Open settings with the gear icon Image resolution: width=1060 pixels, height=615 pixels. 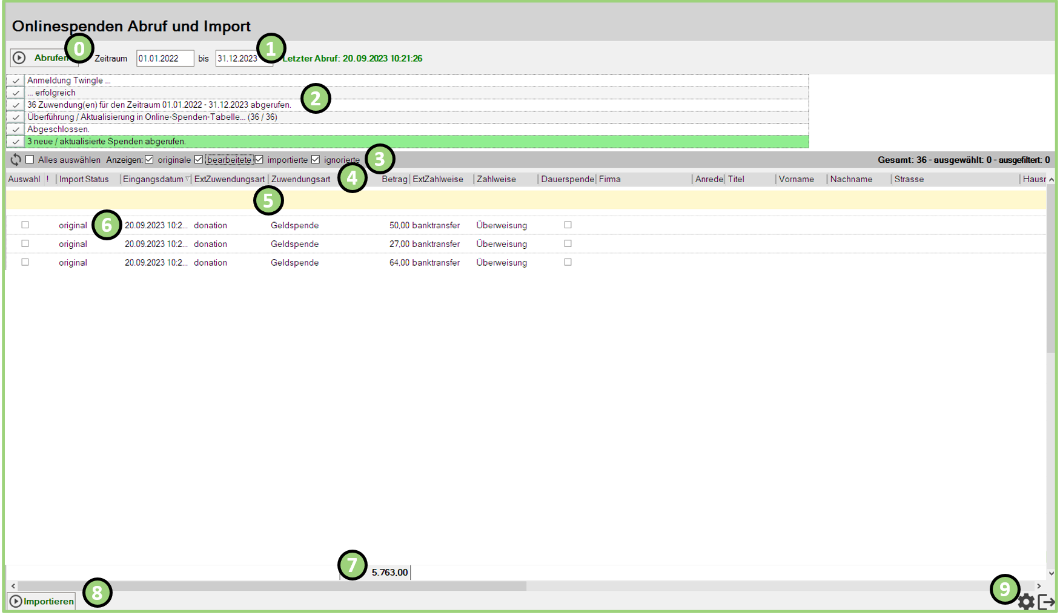tap(1026, 601)
